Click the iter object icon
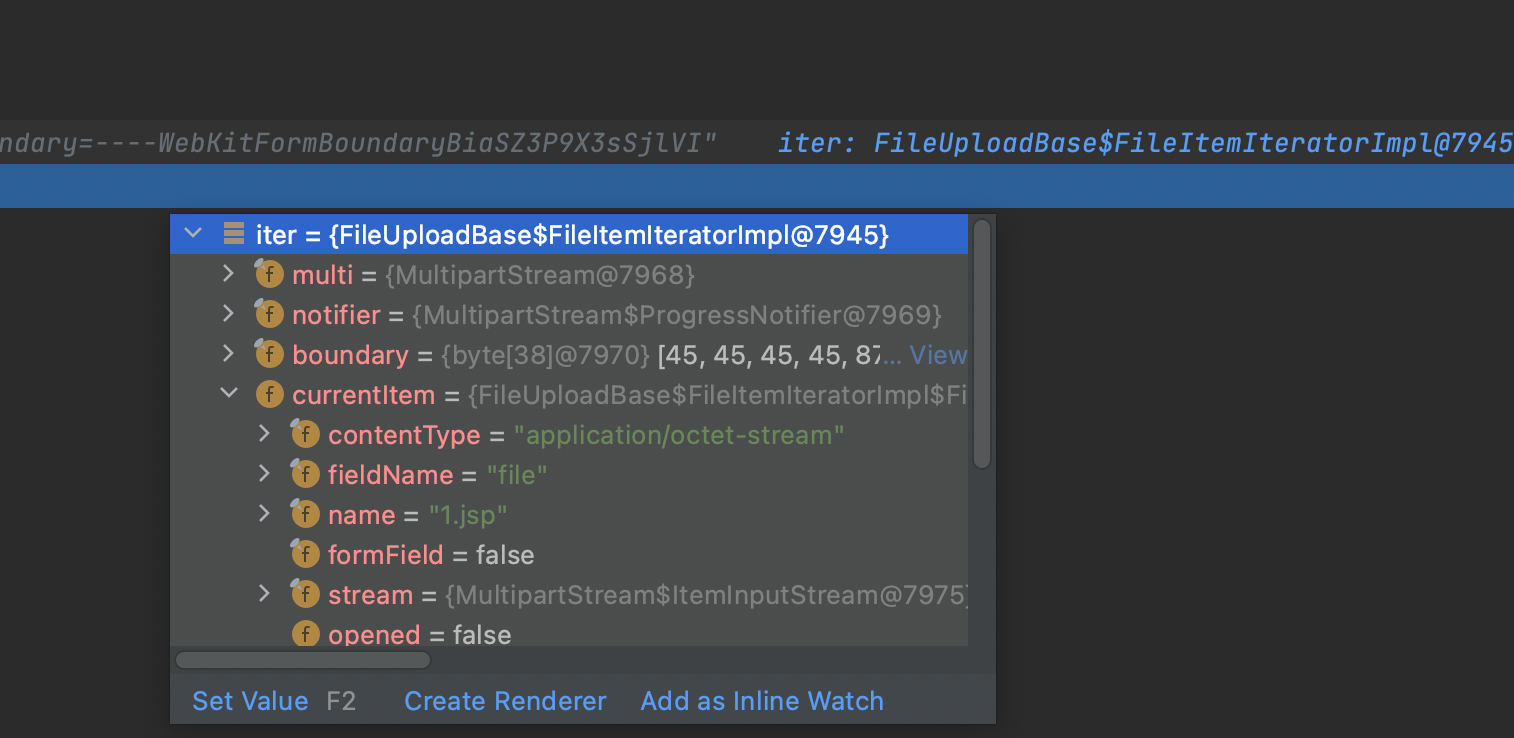1514x738 pixels. 234,234
